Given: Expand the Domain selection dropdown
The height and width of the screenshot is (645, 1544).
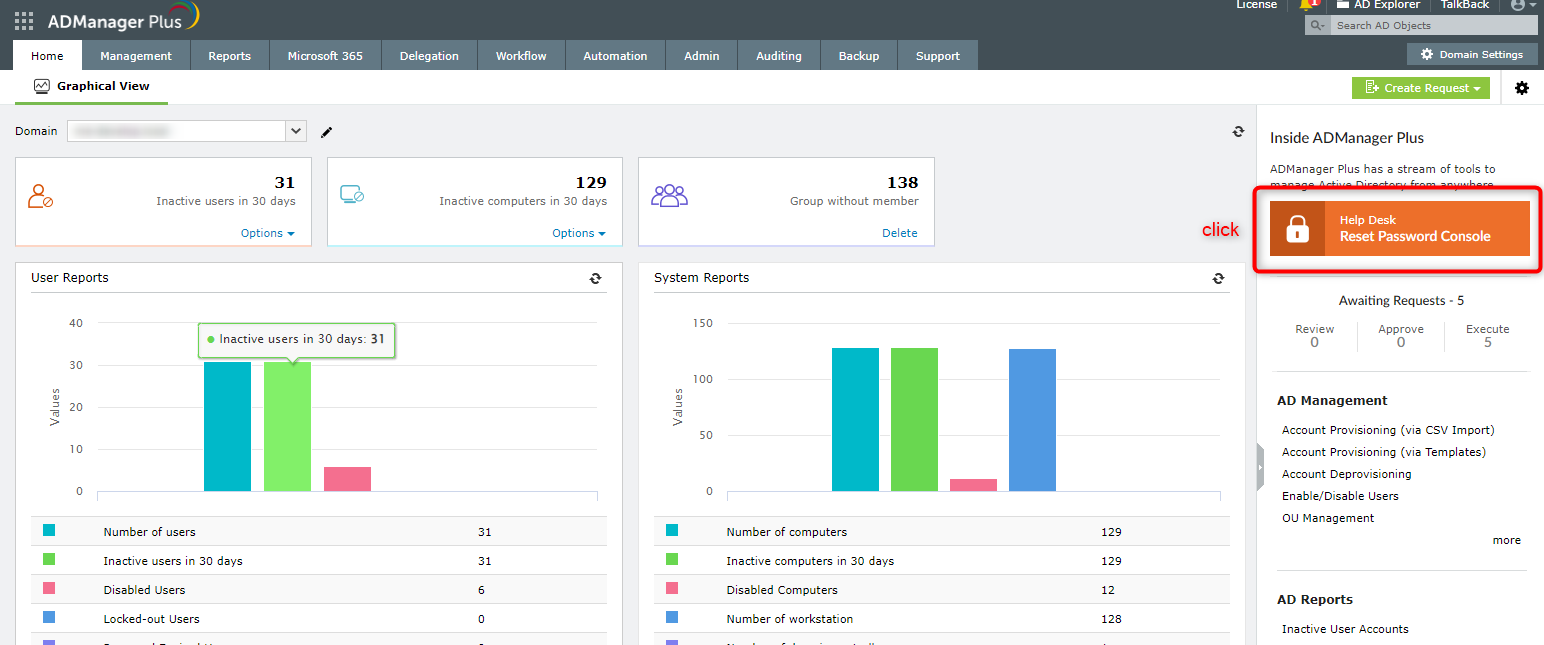Looking at the screenshot, I should coord(296,131).
